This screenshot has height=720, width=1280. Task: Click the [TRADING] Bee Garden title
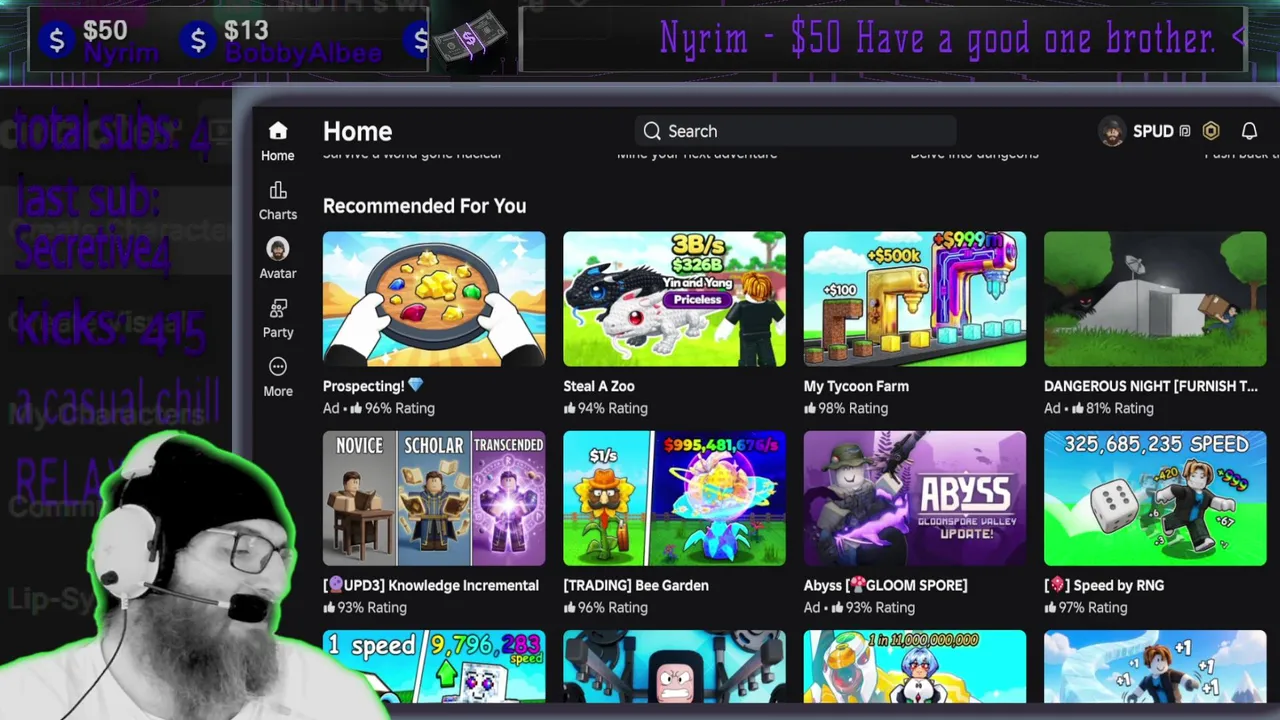tap(636, 585)
